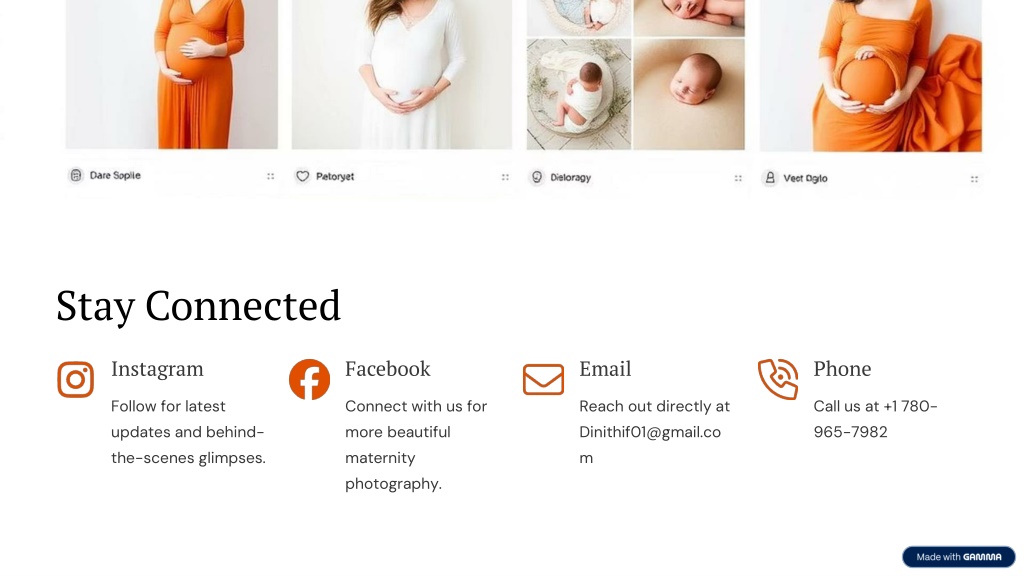Click the phone number +1 780-965-7982
Image resolution: width=1024 pixels, height=576 pixels.
(875, 419)
